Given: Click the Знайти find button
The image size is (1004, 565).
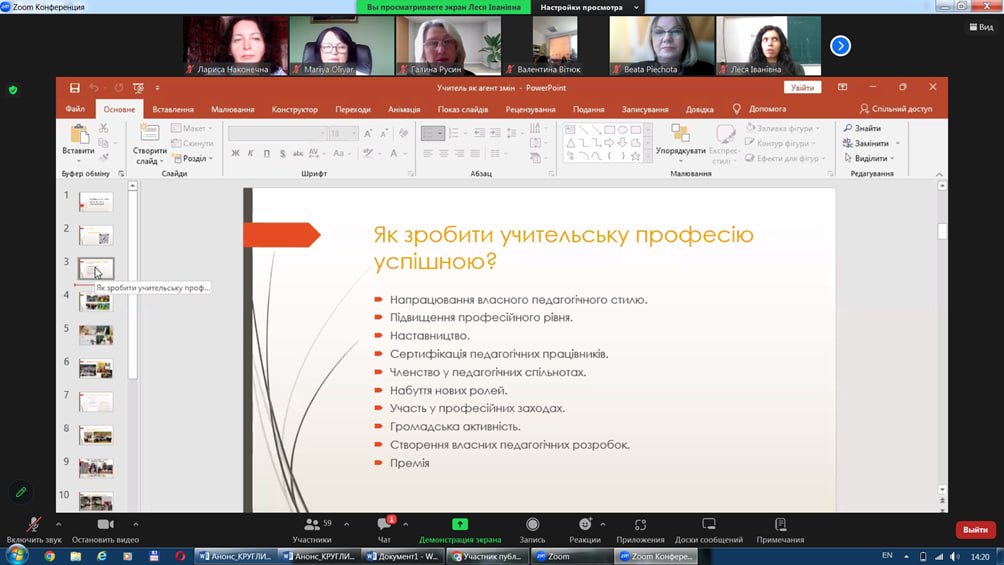Looking at the screenshot, I should pos(862,129).
